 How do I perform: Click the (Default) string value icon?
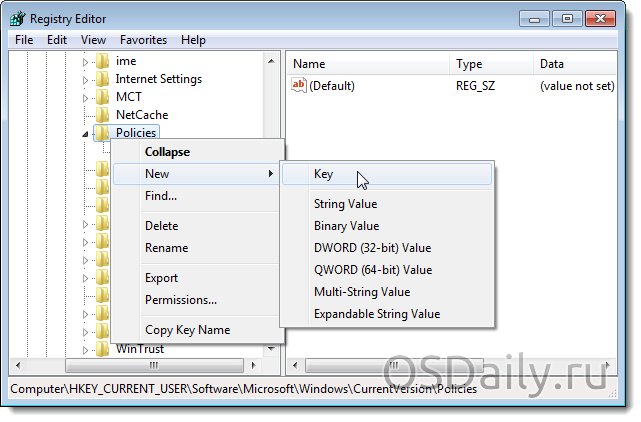tap(298, 86)
